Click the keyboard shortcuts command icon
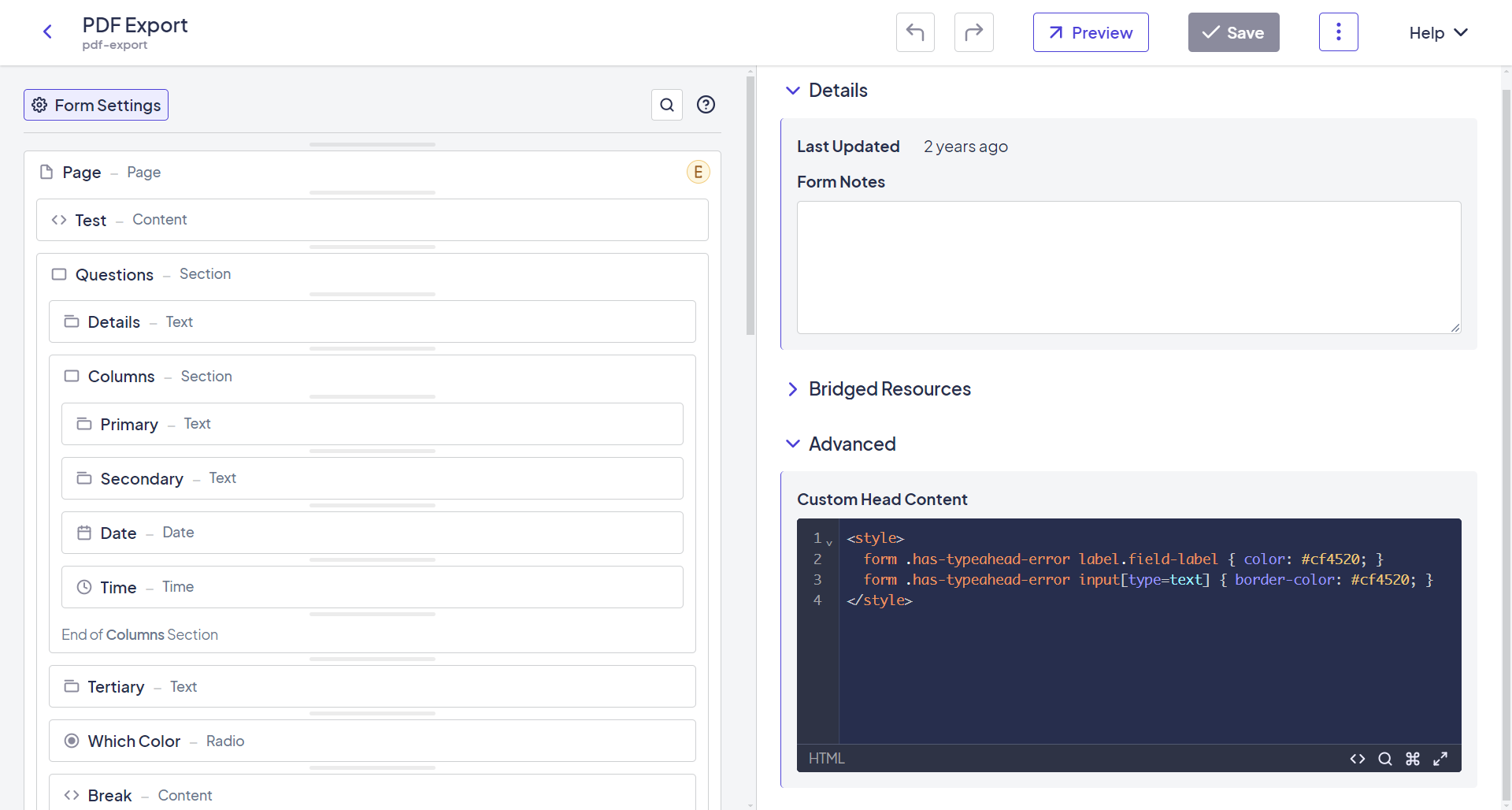Image resolution: width=1512 pixels, height=810 pixels. (1413, 759)
